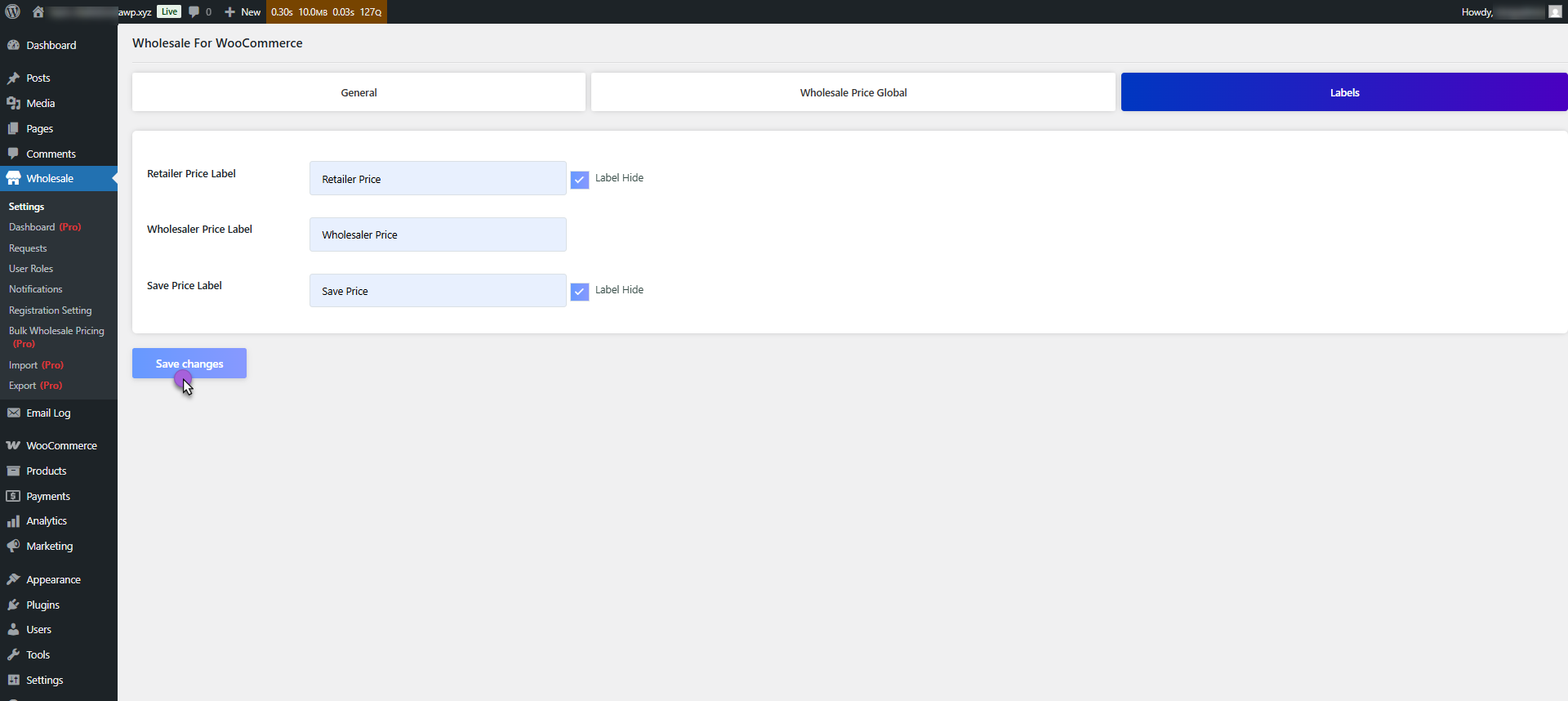The height and width of the screenshot is (701, 1568).
Task: Open Bulk Wholesale Pricing (Pro) item
Action: pyautogui.click(x=56, y=337)
